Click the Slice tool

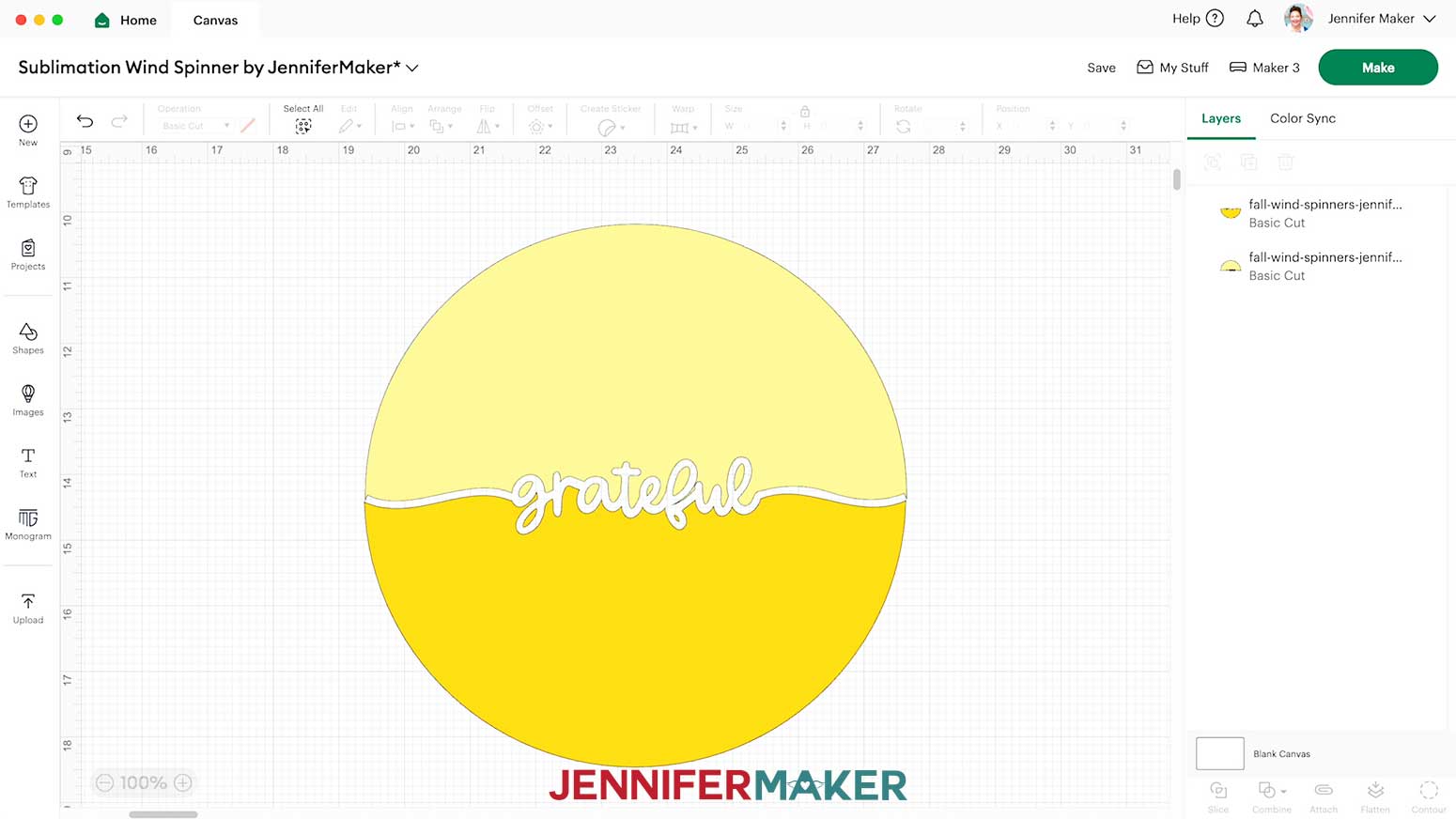click(x=1218, y=796)
